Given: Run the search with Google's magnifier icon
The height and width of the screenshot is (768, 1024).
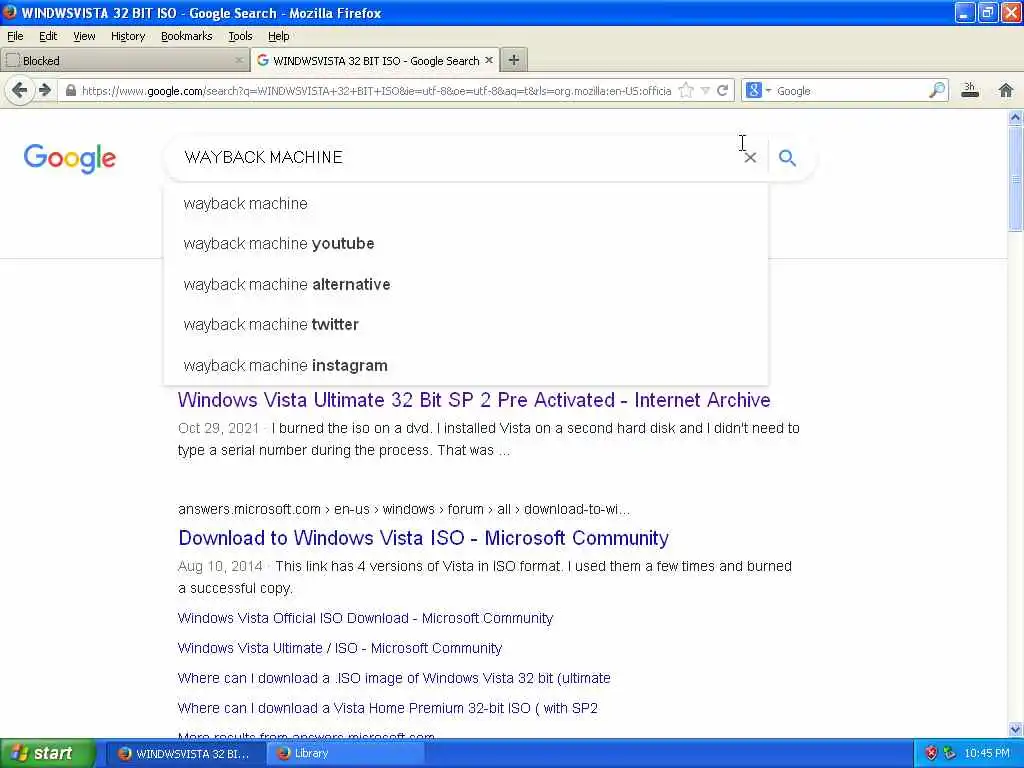Looking at the screenshot, I should [x=787, y=157].
